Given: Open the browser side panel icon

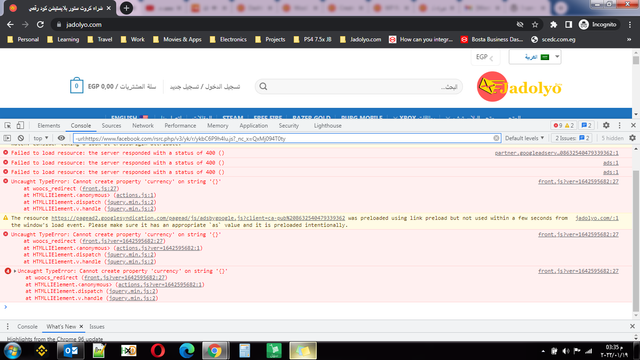Looking at the screenshot, I should (568, 24).
